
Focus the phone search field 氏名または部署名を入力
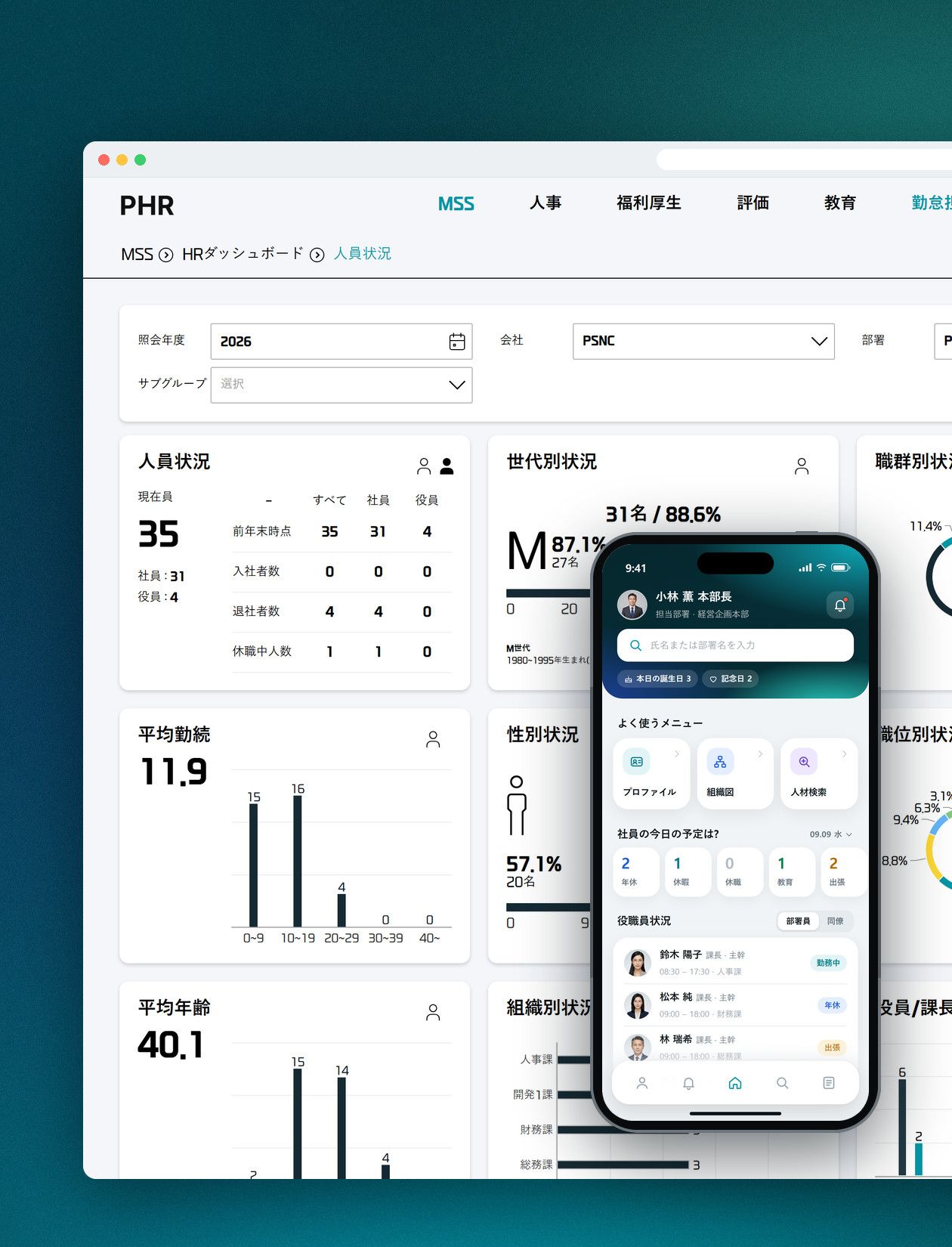pyautogui.click(x=735, y=645)
